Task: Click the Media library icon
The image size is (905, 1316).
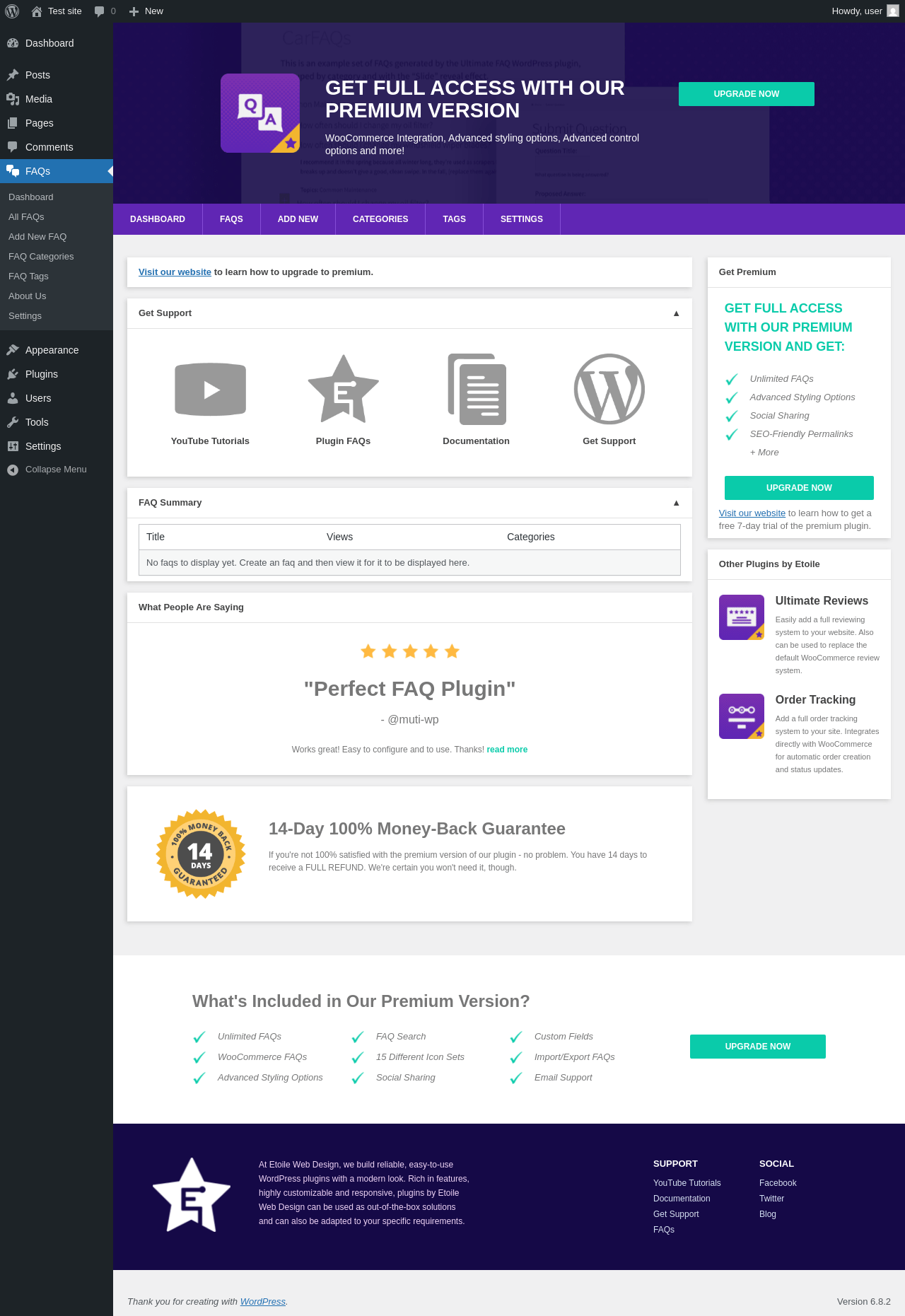Action: point(13,99)
